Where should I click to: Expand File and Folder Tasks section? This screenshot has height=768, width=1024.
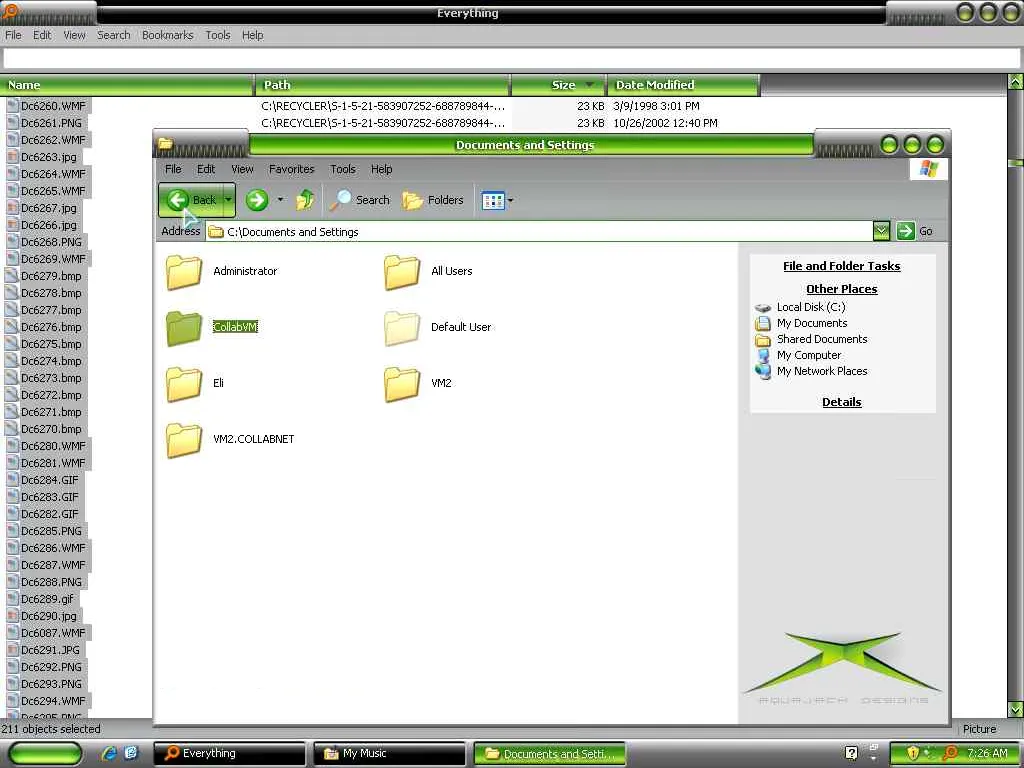tap(841, 266)
